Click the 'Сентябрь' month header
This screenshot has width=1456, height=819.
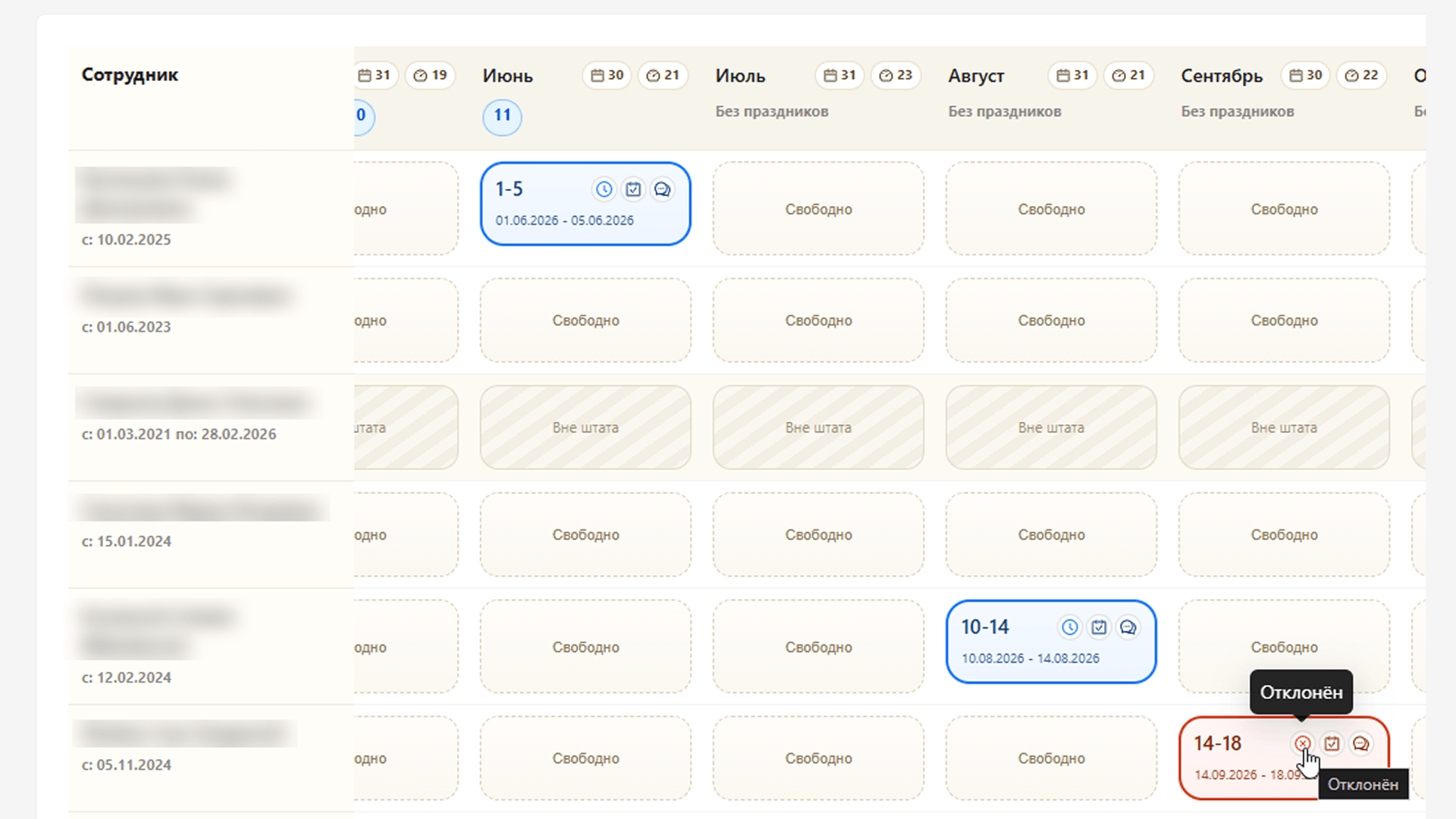click(1222, 76)
